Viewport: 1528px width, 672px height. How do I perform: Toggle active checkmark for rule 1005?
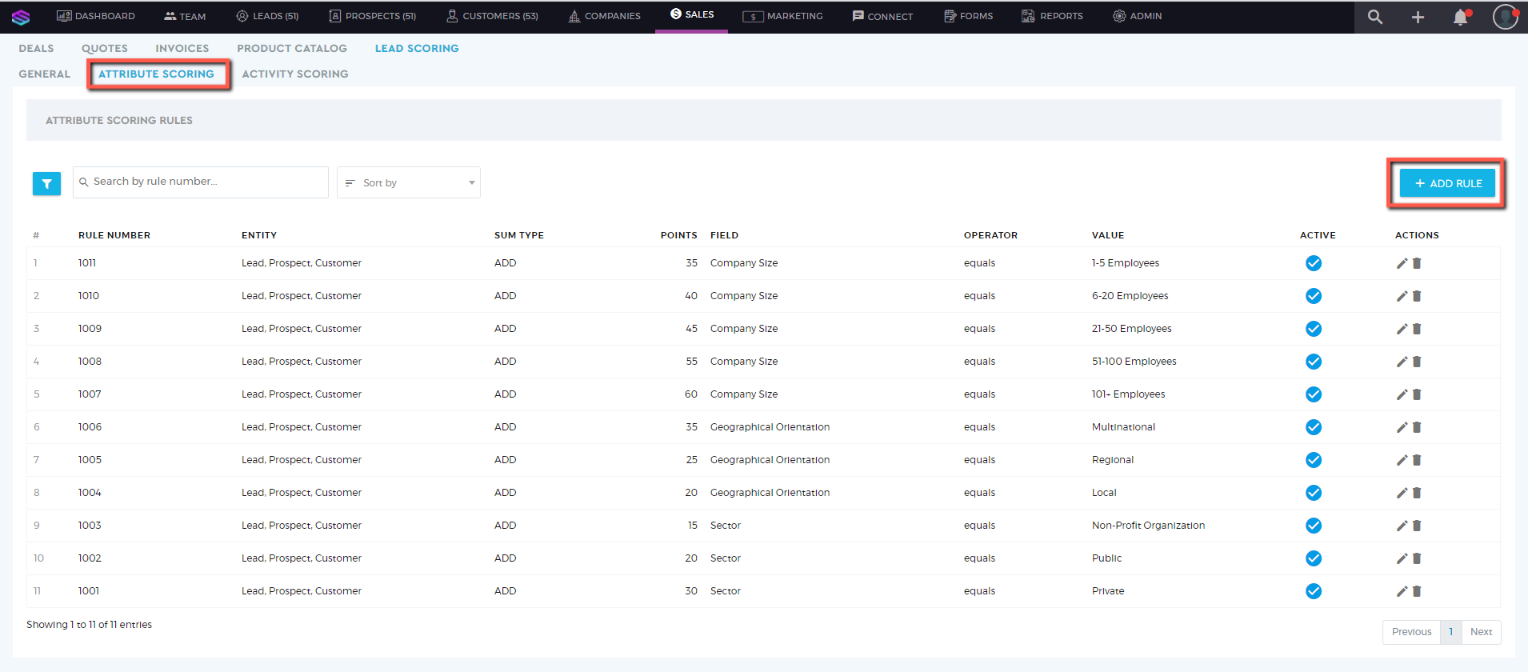(1314, 460)
